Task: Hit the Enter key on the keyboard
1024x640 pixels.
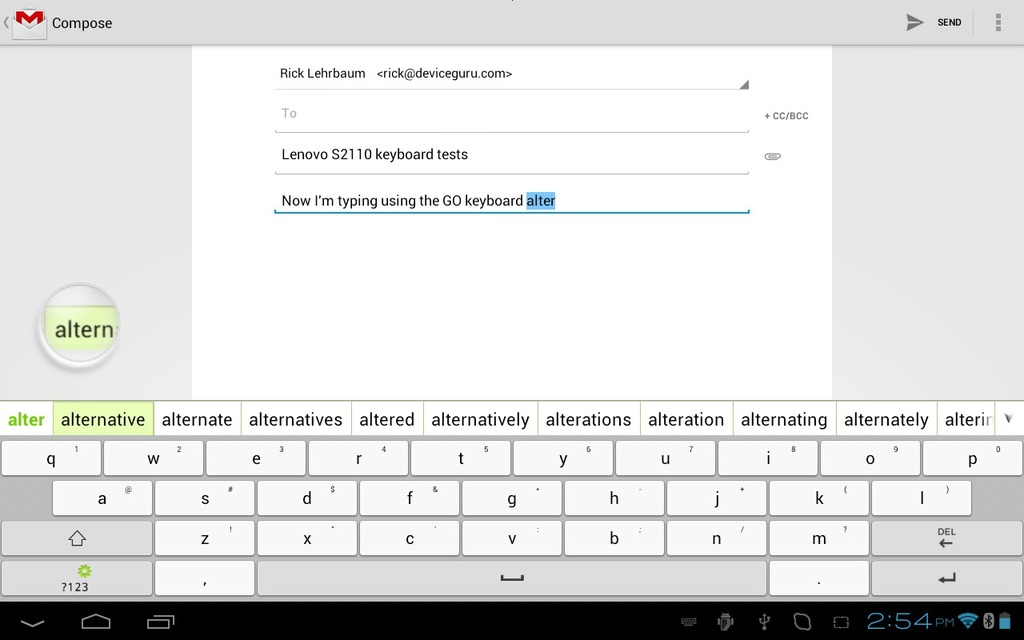Action: pos(947,578)
